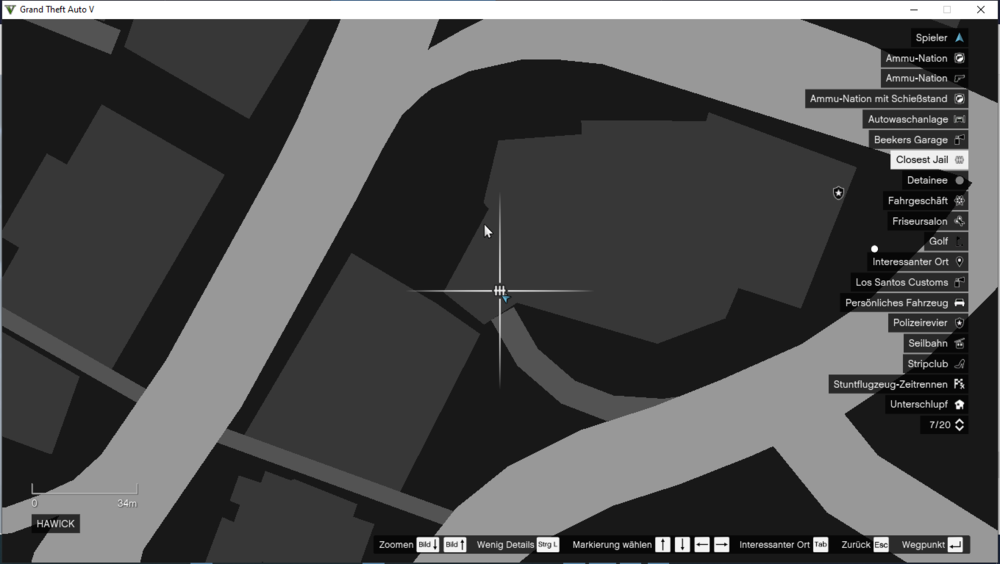Click the Fahrgeschäft ferris wheel icon
Screen dimensions: 1000x564
click(x=959, y=201)
